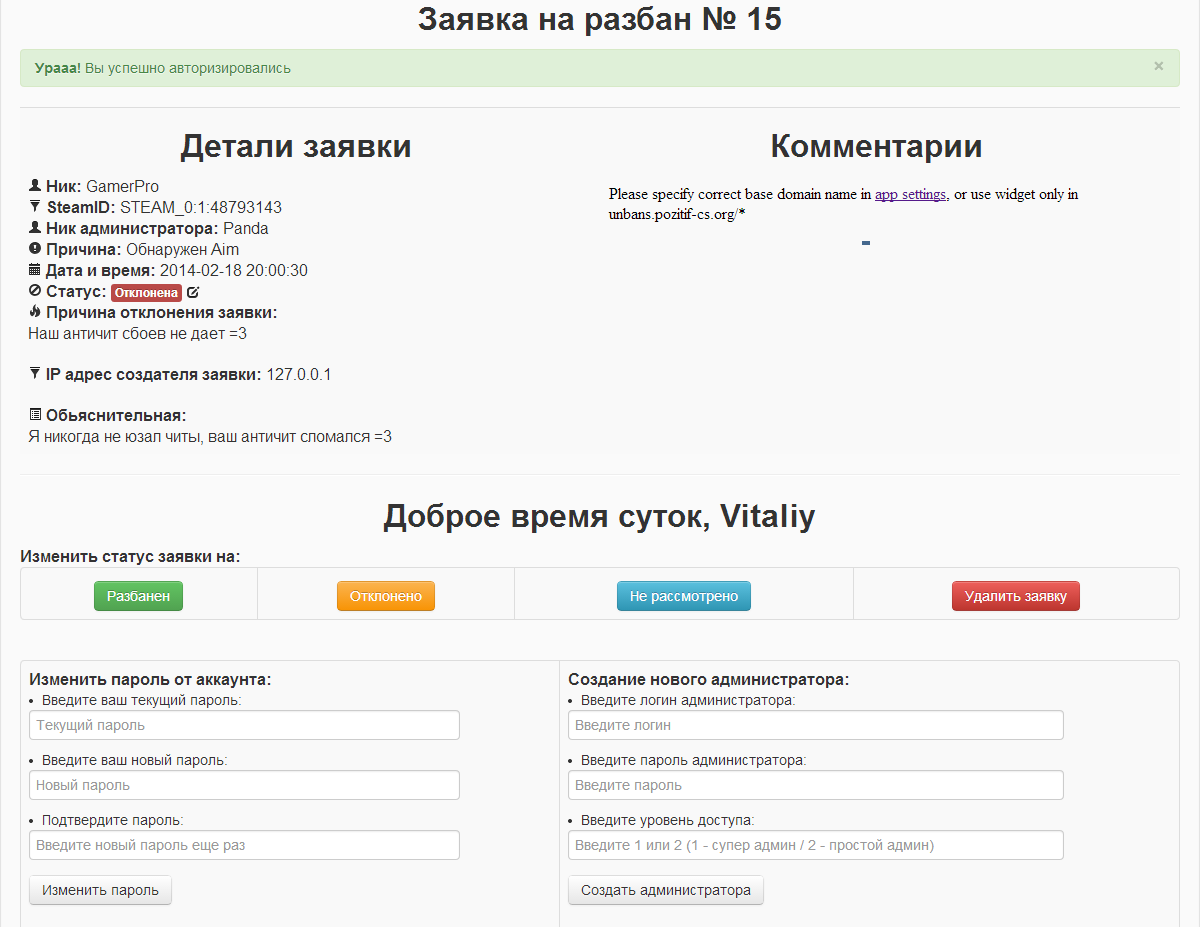Click the user icon beside Ник администратора
This screenshot has height=927, width=1202.
tap(35, 228)
